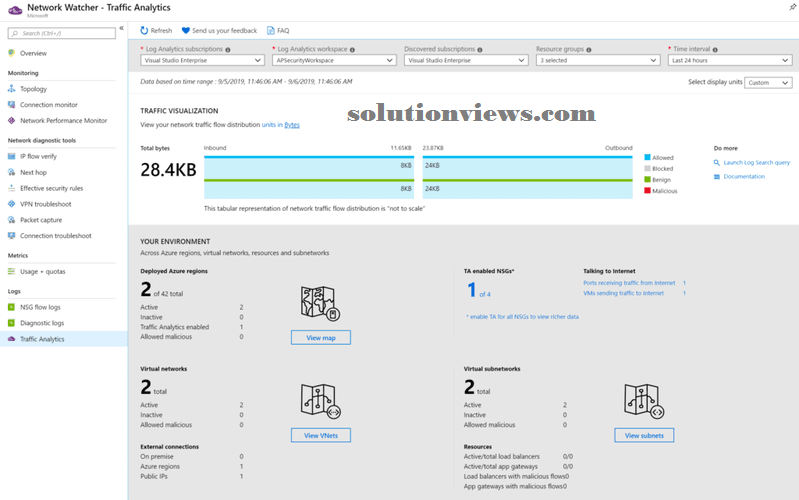This screenshot has height=500, width=799.
Task: Click the info icon beside Log Analytics subscriptions
Action: (228, 50)
